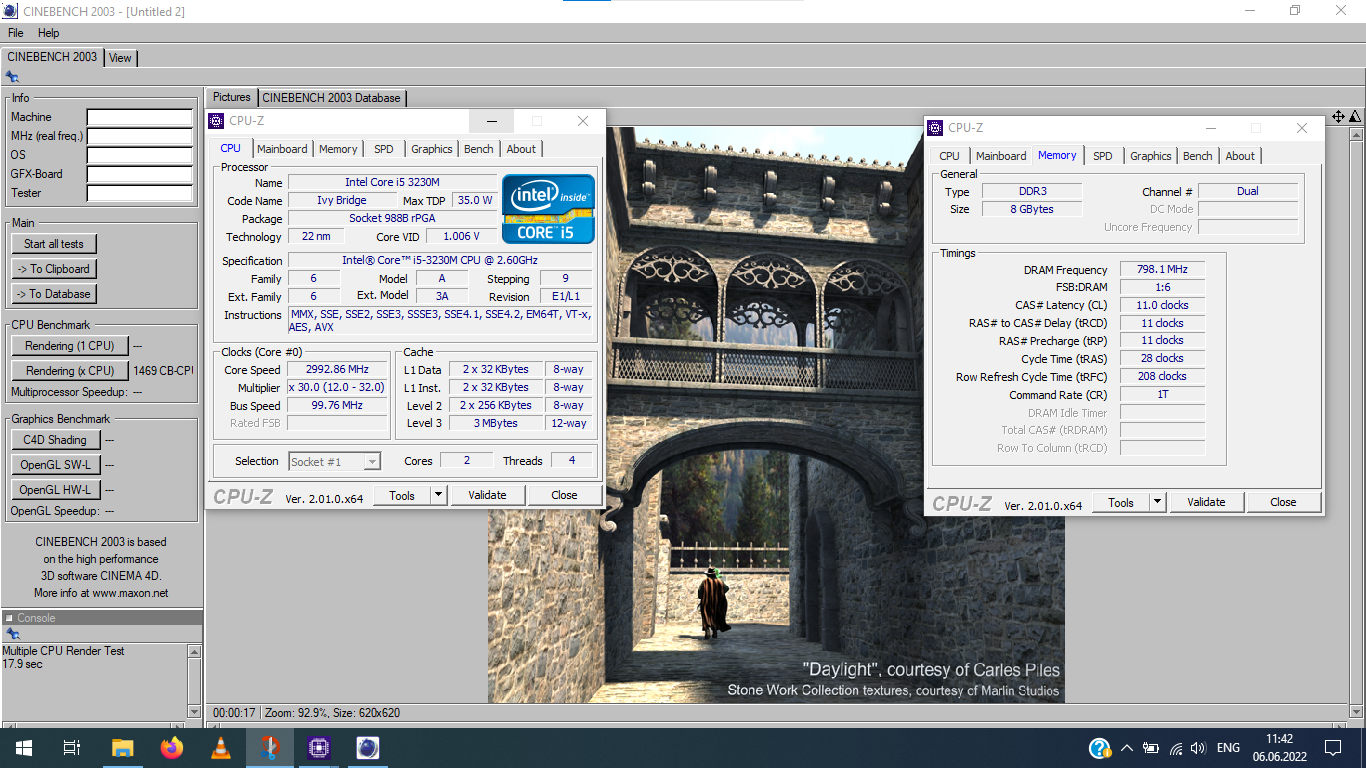Select the Pictures tab
The image size is (1366, 768).
coord(231,97)
